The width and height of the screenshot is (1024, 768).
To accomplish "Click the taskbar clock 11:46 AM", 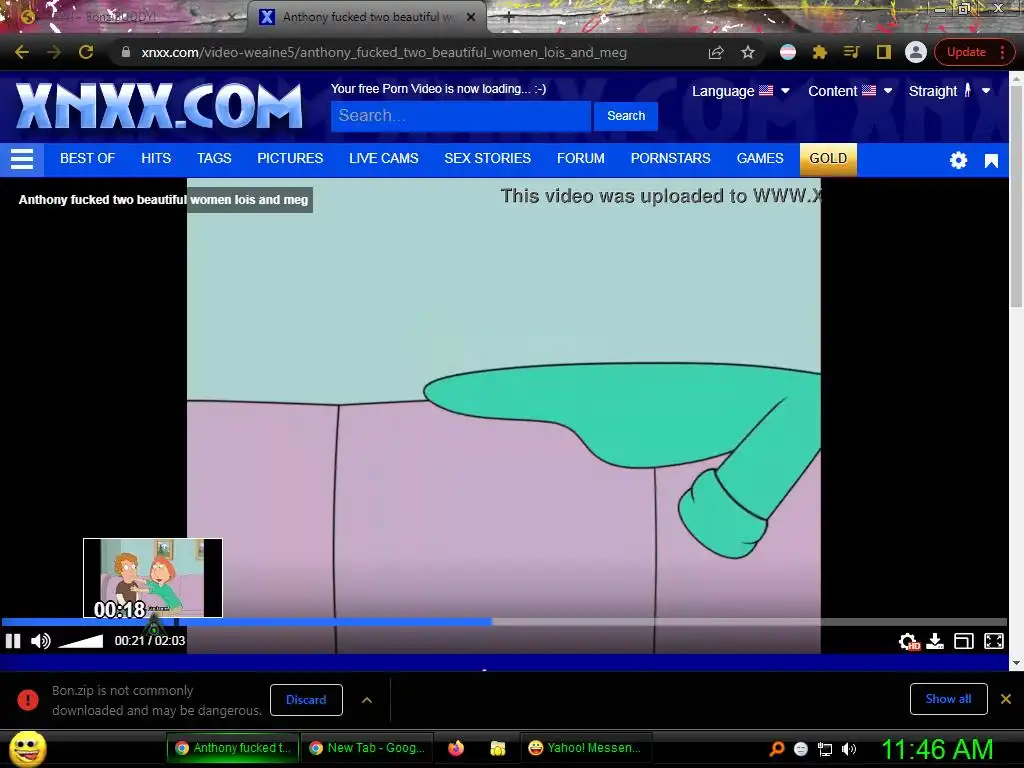I will click(937, 749).
